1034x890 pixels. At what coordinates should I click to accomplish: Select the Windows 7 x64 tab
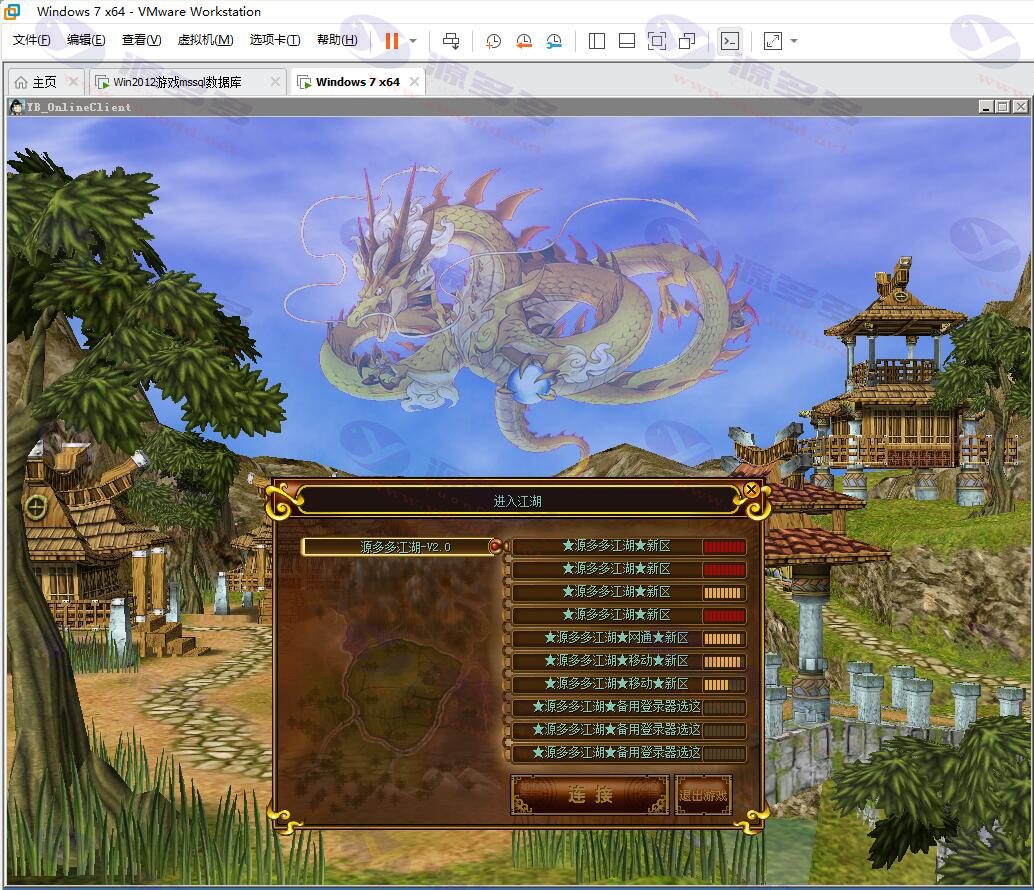357,82
